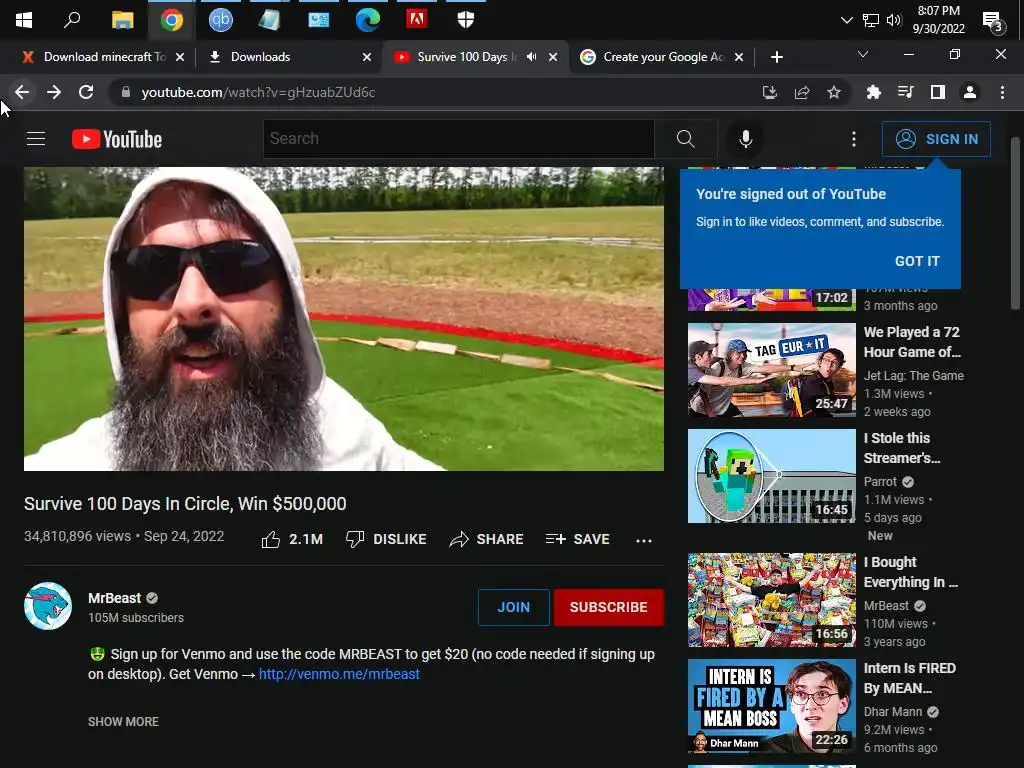Screen dimensions: 1024x768
Task: Share this page from the address bar
Action: click(x=802, y=93)
